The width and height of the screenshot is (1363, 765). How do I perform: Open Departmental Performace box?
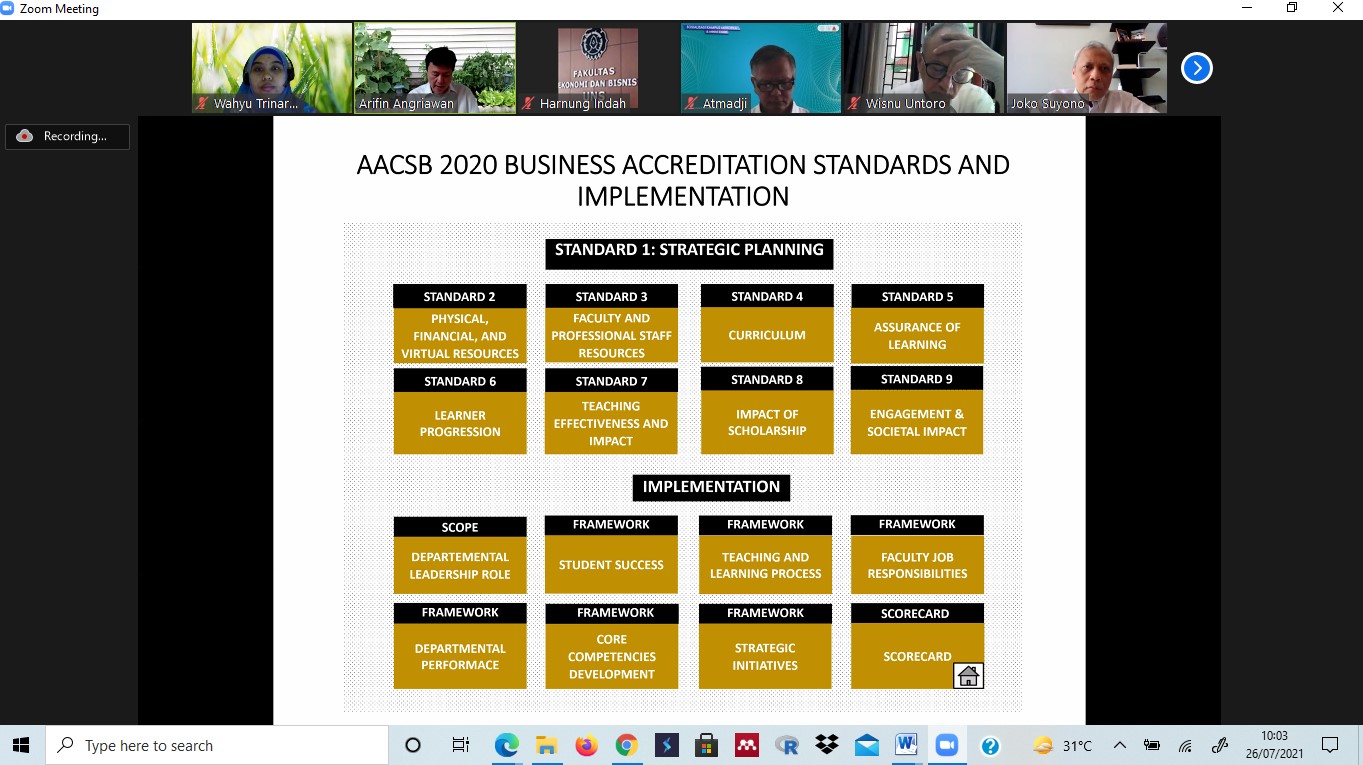tap(460, 656)
